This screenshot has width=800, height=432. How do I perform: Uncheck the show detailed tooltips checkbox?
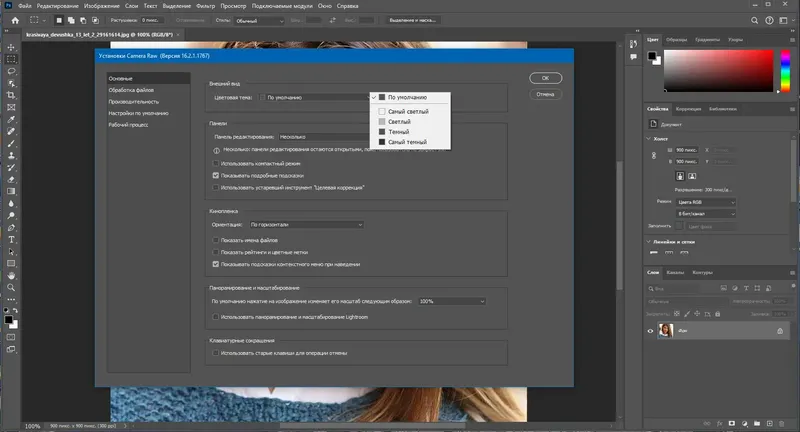[216, 175]
